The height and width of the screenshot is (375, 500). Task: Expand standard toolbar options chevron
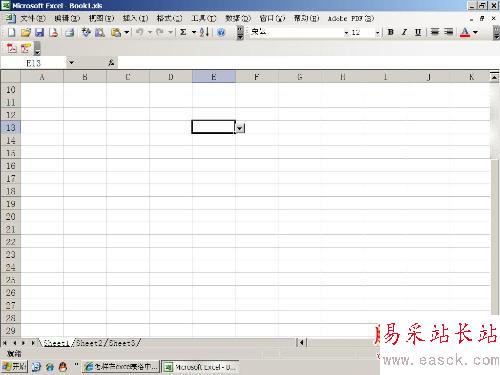(x=240, y=33)
